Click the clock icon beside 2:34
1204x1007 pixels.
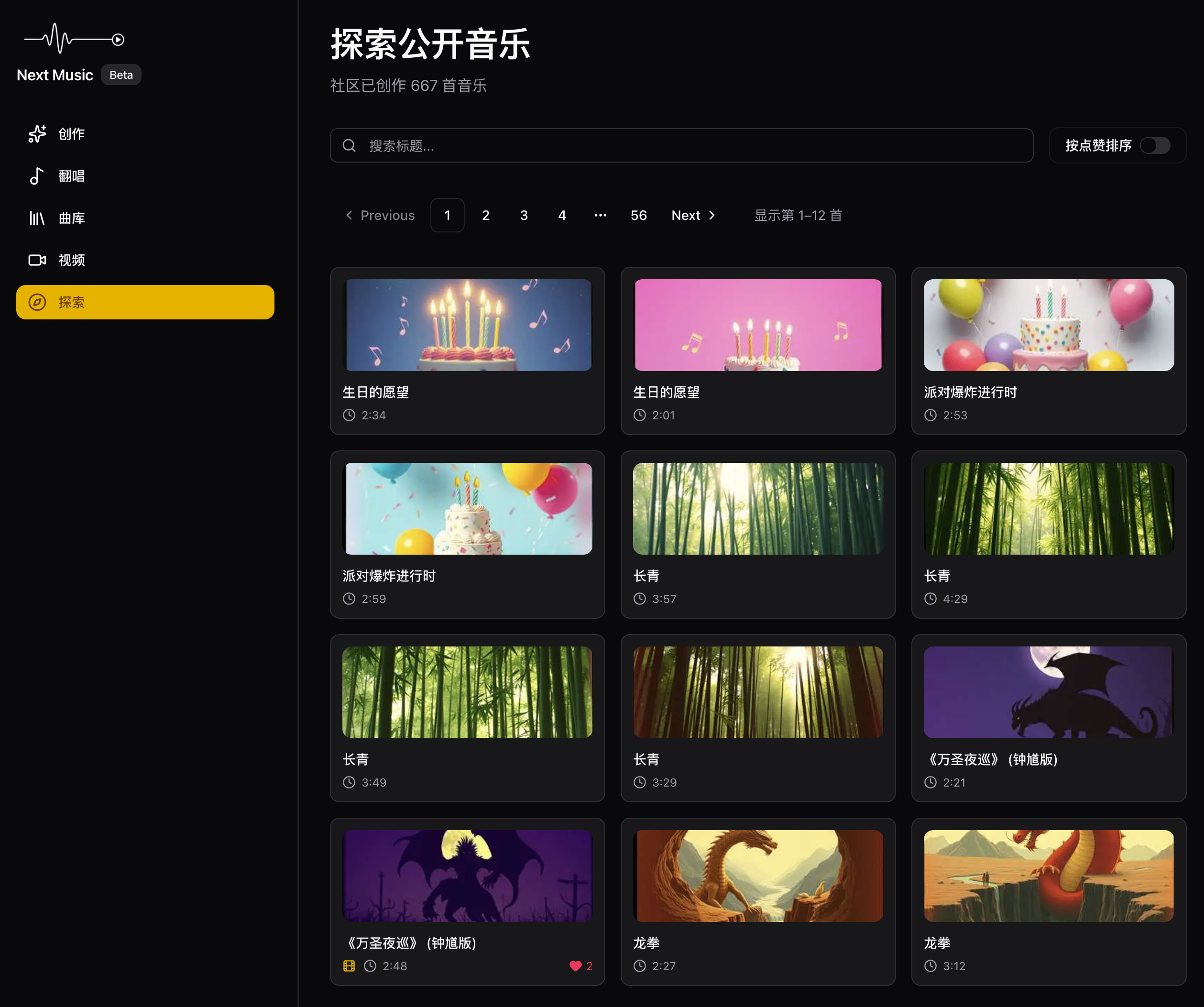[349, 415]
